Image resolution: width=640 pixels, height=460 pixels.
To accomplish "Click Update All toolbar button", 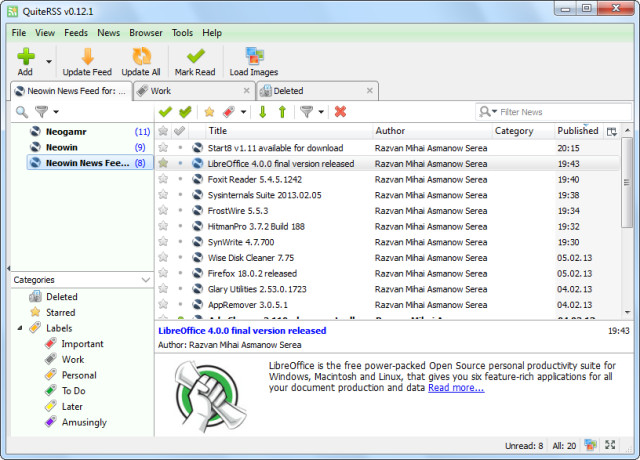I will coord(141,62).
